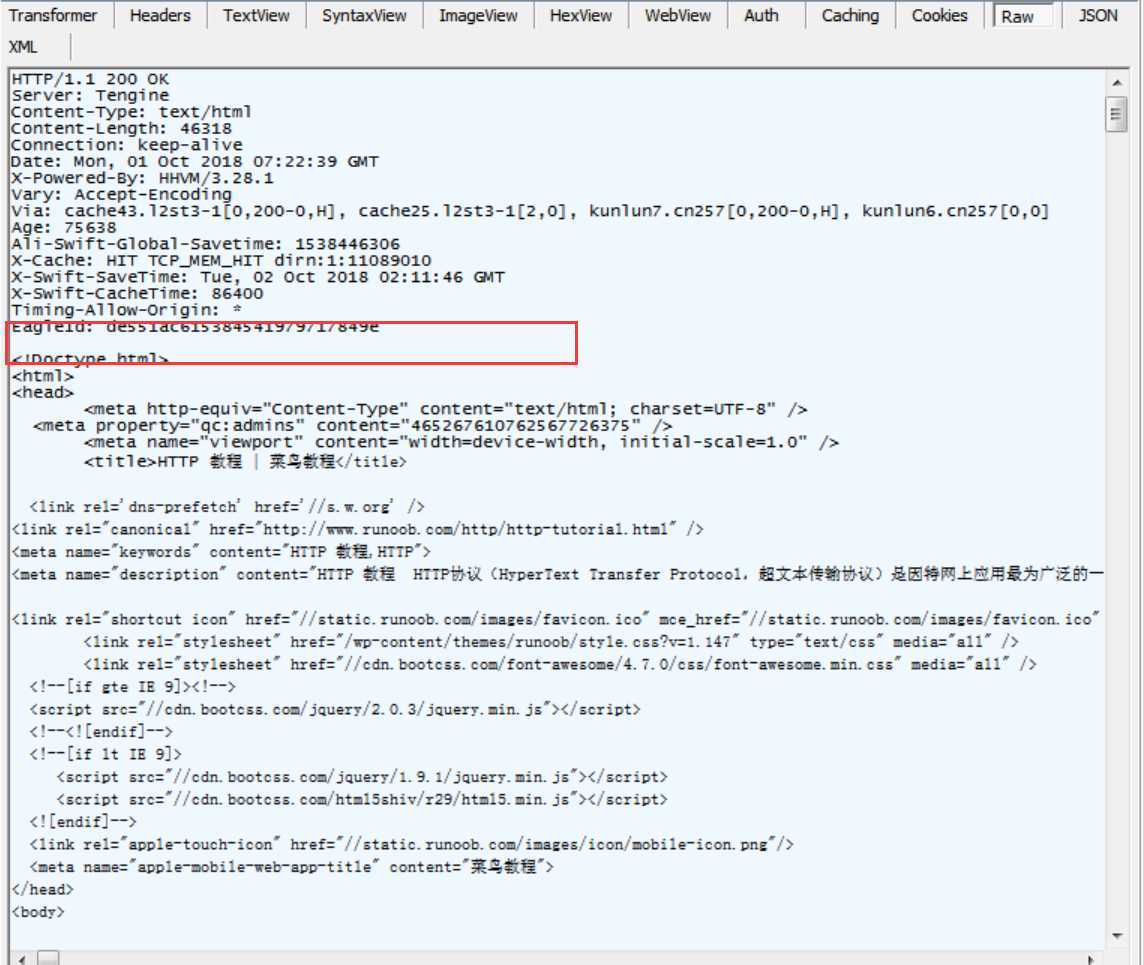Select the TextView tab
The height and width of the screenshot is (965, 1144).
coord(256,15)
